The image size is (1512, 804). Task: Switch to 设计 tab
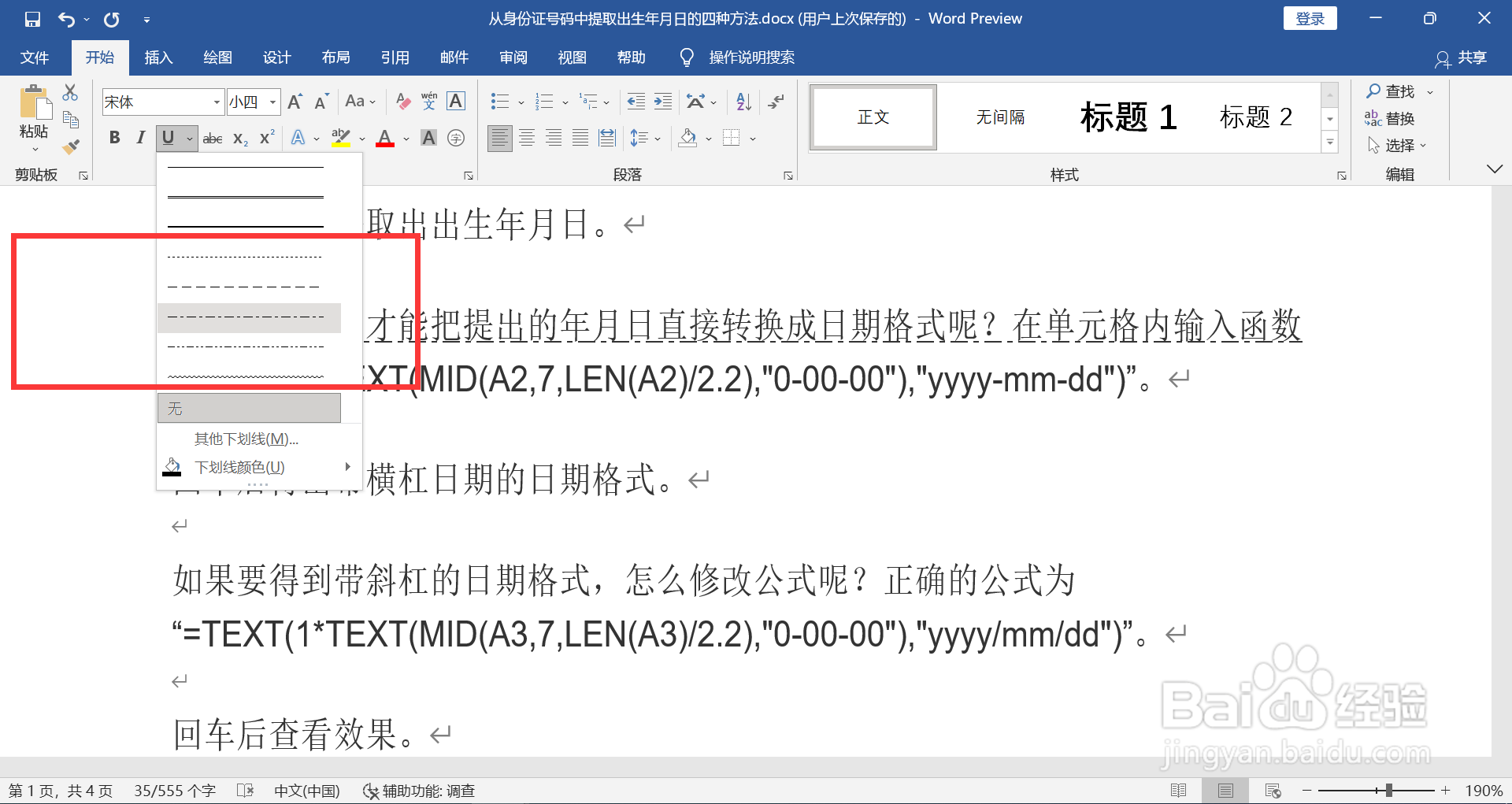[x=276, y=57]
